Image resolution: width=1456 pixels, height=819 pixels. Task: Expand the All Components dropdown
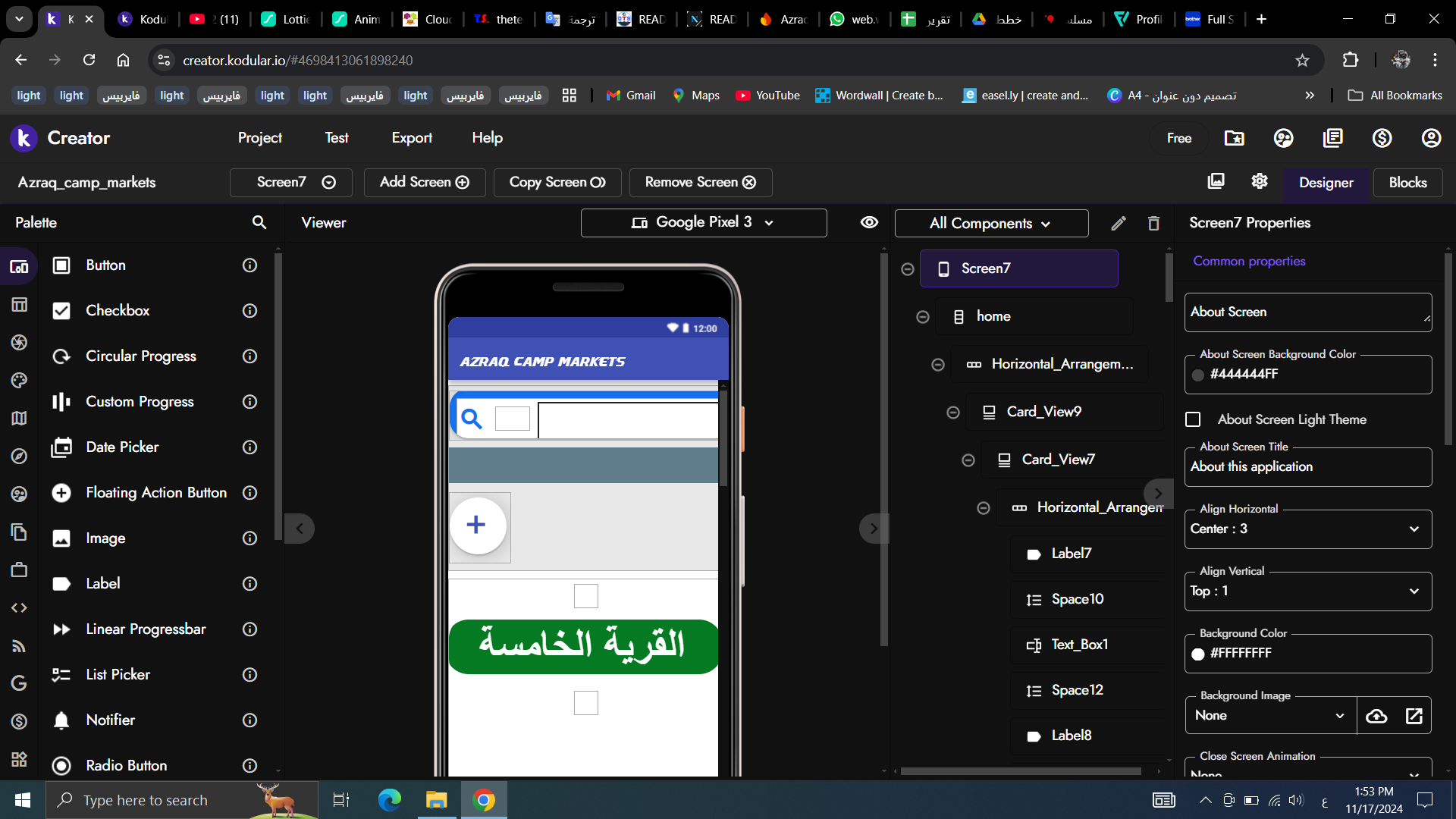click(x=990, y=224)
